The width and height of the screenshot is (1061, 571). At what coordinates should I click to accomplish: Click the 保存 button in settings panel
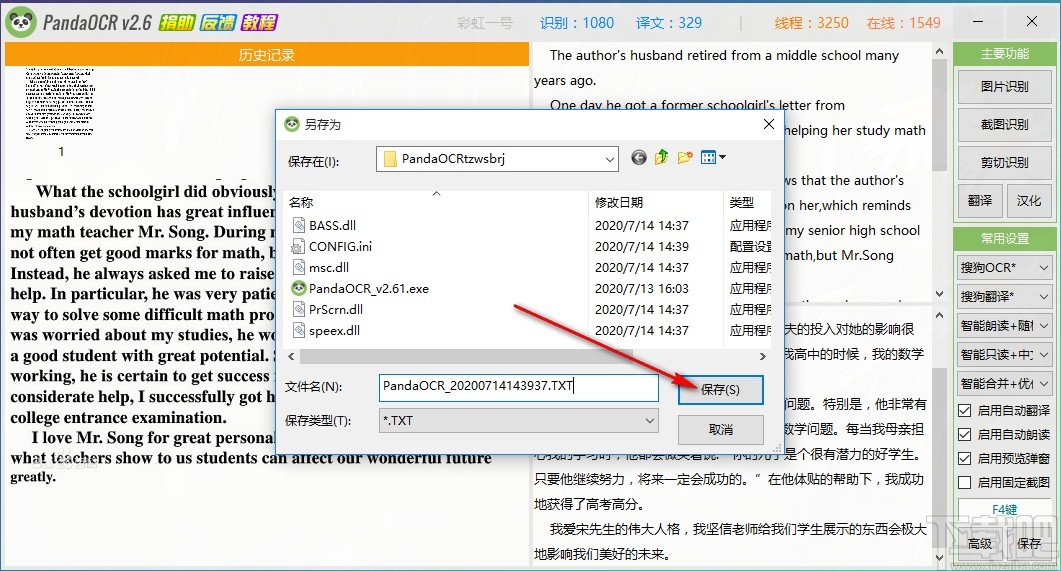click(1029, 543)
